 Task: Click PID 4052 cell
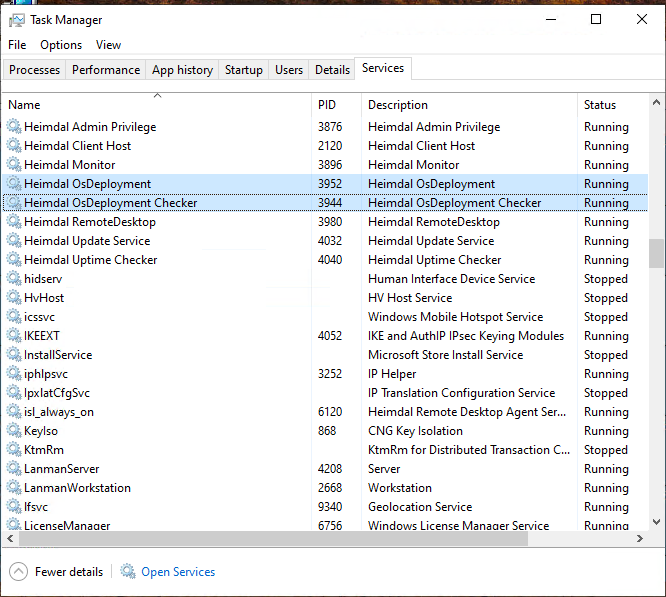[x=330, y=335]
